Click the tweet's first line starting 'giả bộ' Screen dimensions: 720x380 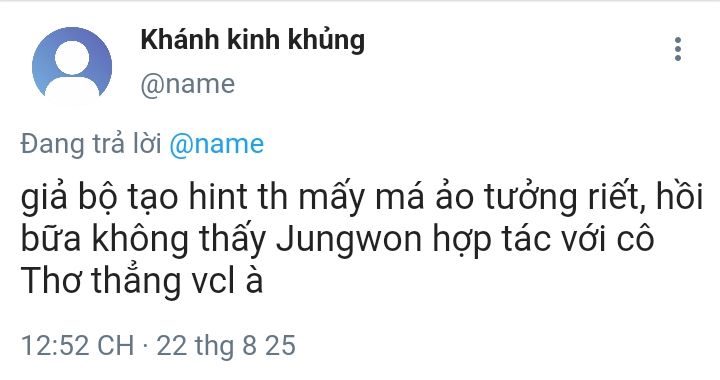pos(362,198)
